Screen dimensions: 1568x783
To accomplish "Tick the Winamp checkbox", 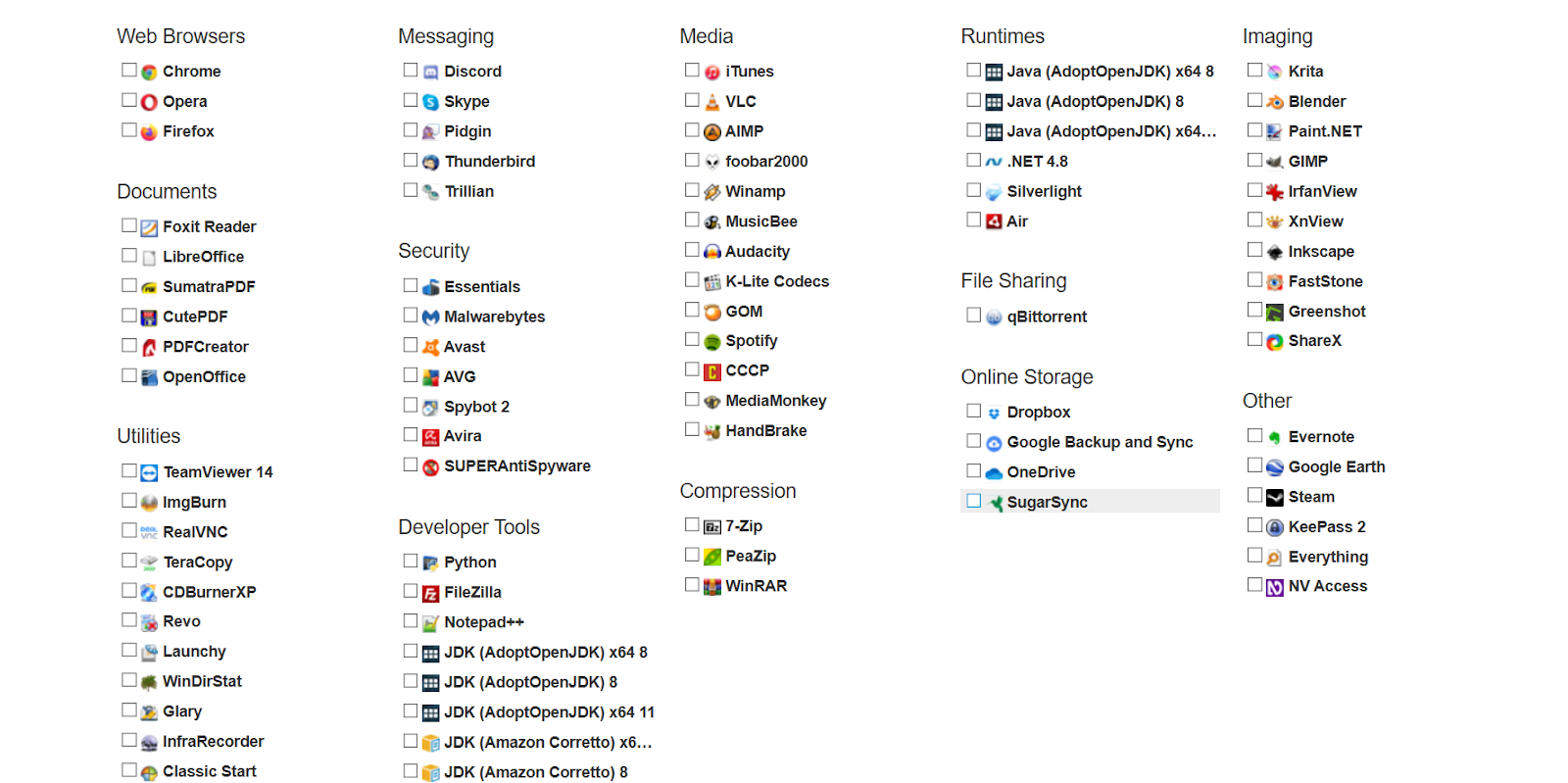I will [x=692, y=190].
